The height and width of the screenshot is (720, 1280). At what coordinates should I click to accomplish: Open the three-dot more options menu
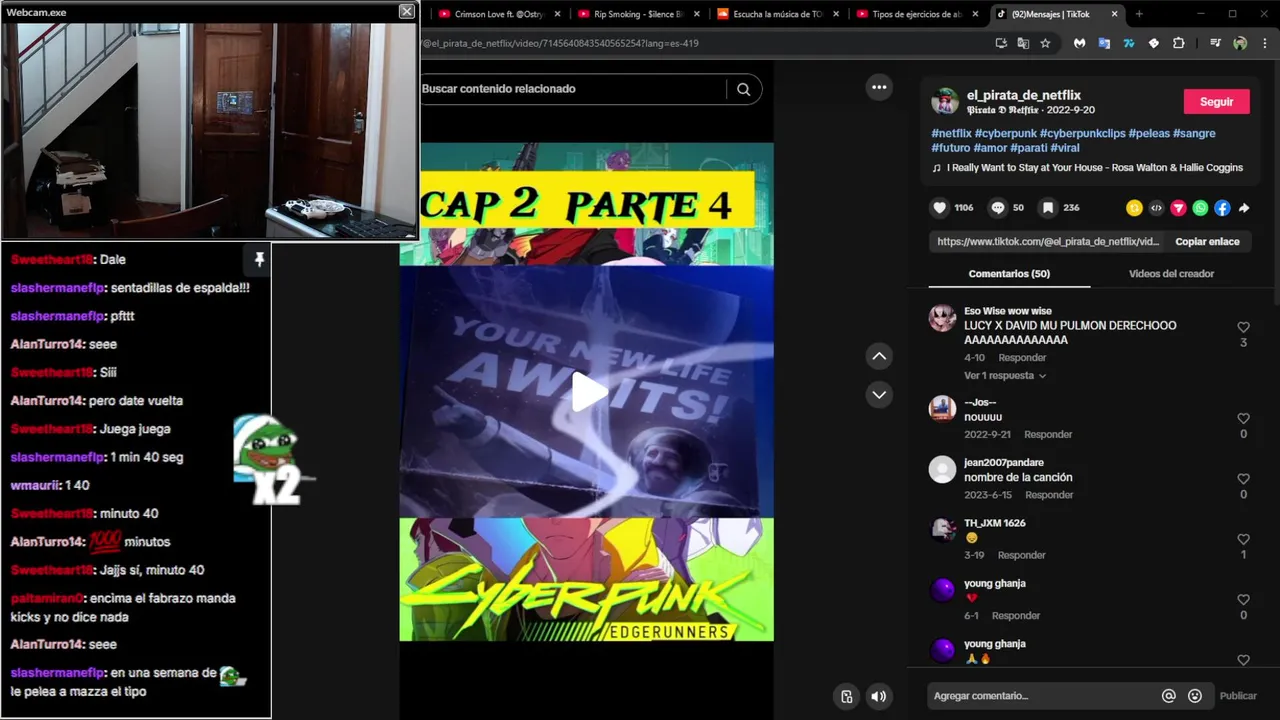click(x=879, y=87)
